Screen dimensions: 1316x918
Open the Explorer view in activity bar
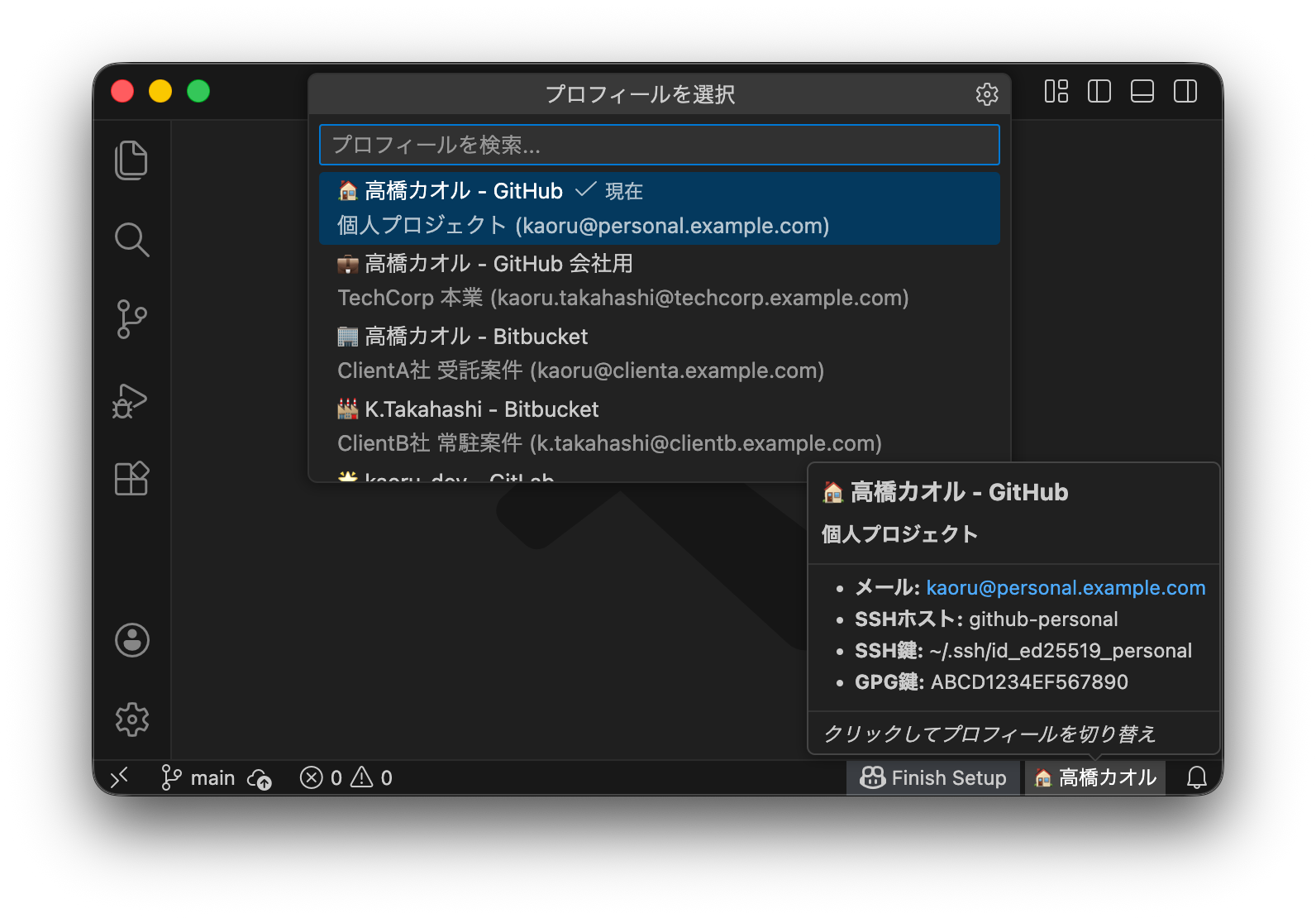point(131,160)
